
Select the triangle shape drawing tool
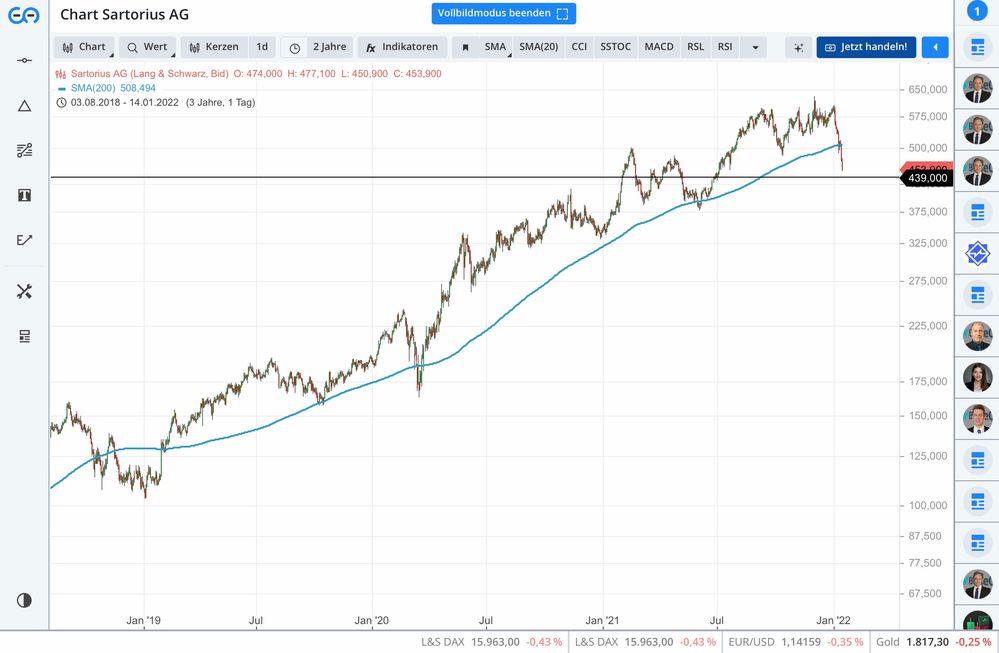(24, 106)
